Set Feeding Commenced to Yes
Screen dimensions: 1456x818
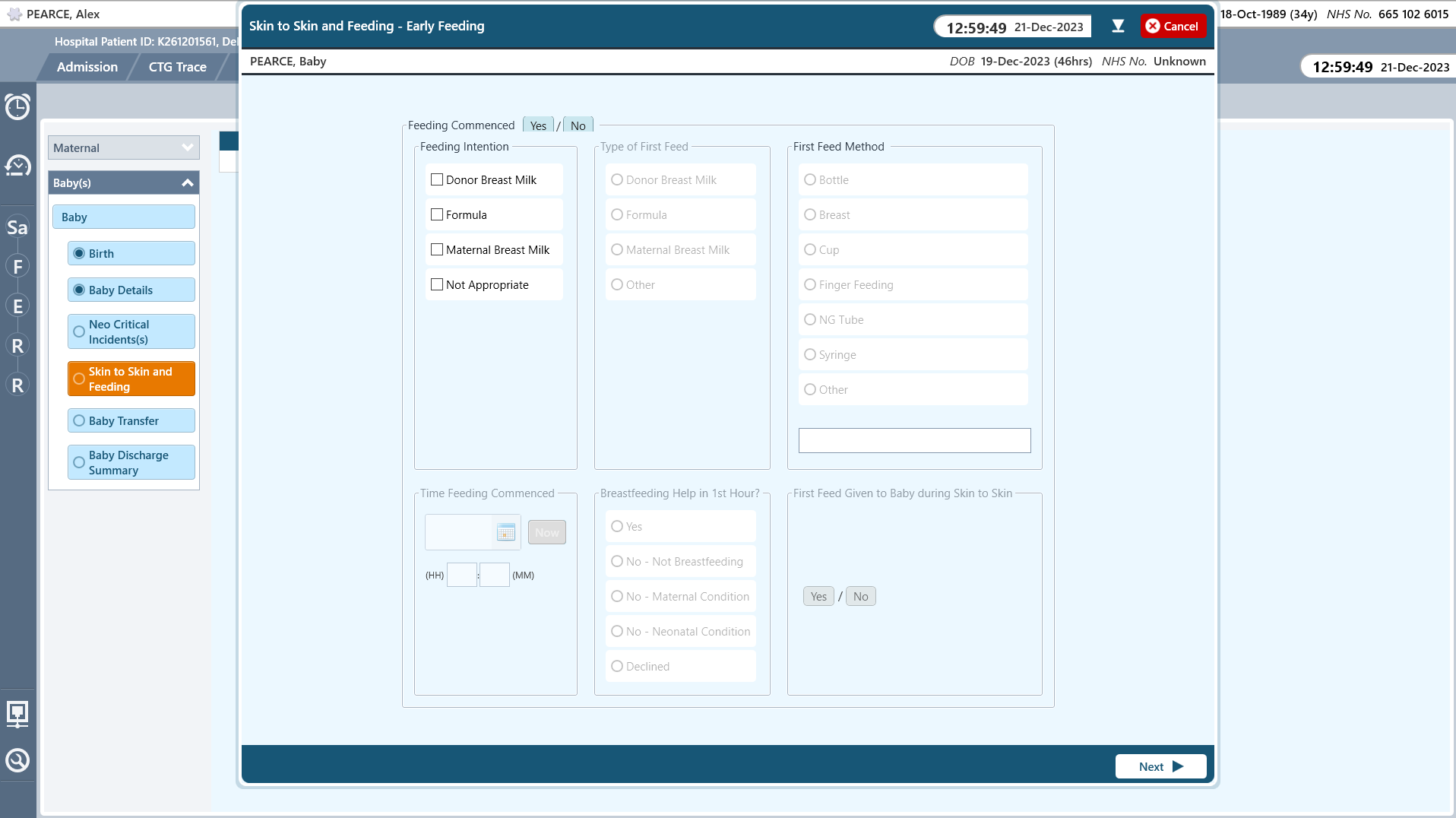point(538,125)
